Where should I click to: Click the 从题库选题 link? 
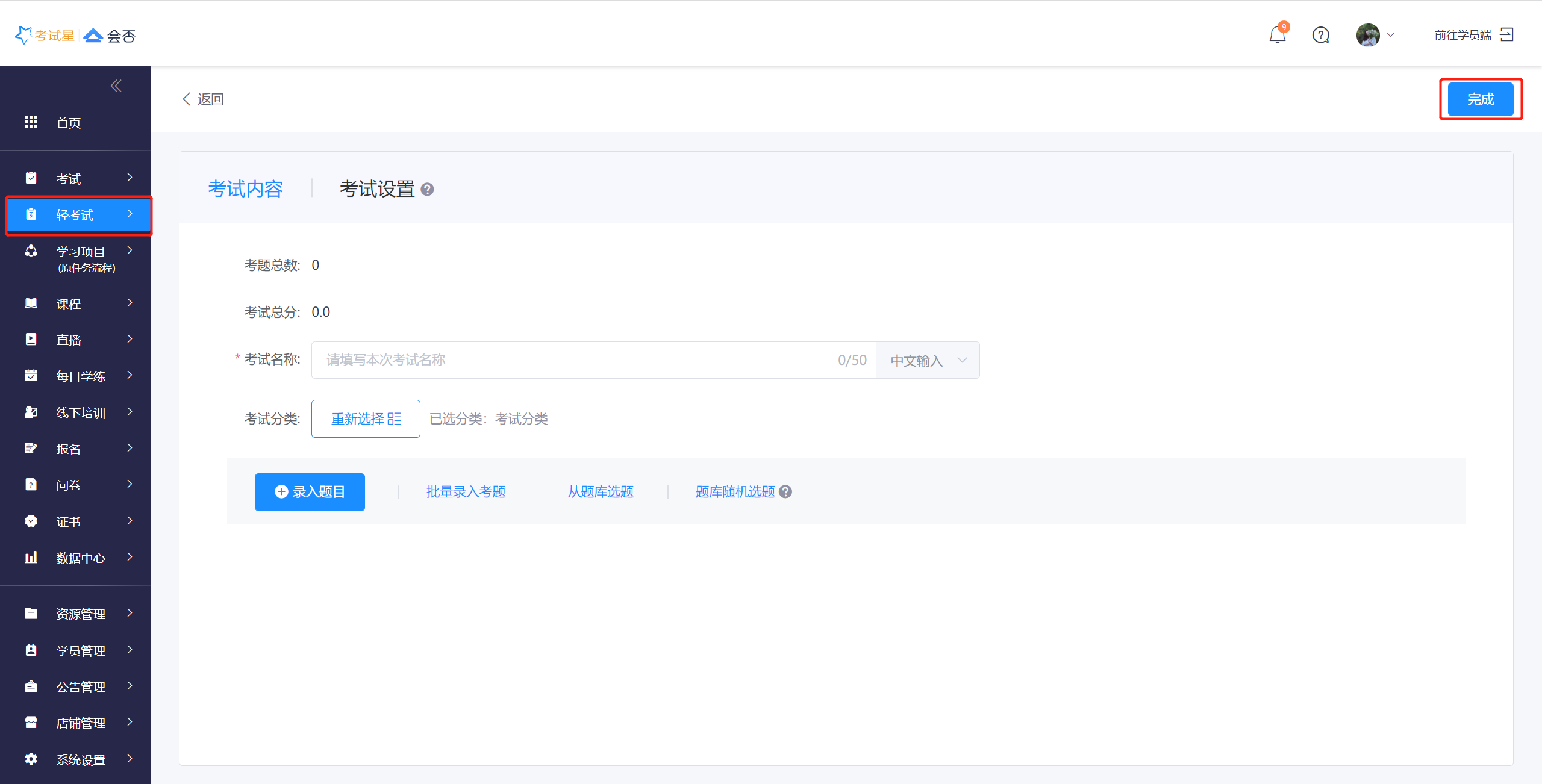coord(601,492)
